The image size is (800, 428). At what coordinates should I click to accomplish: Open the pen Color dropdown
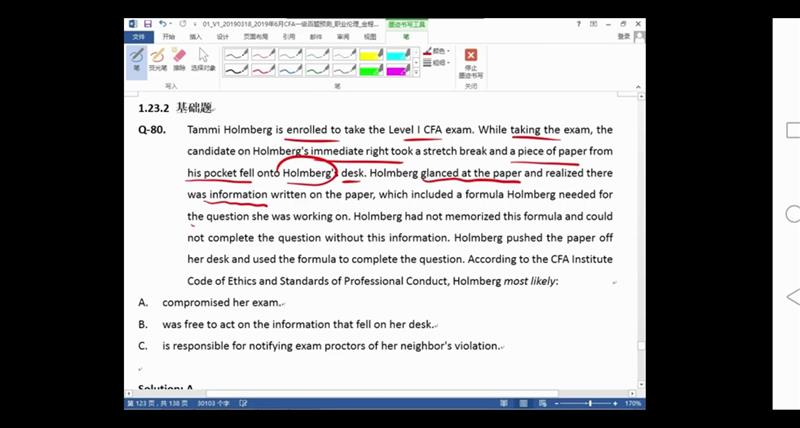coord(437,51)
